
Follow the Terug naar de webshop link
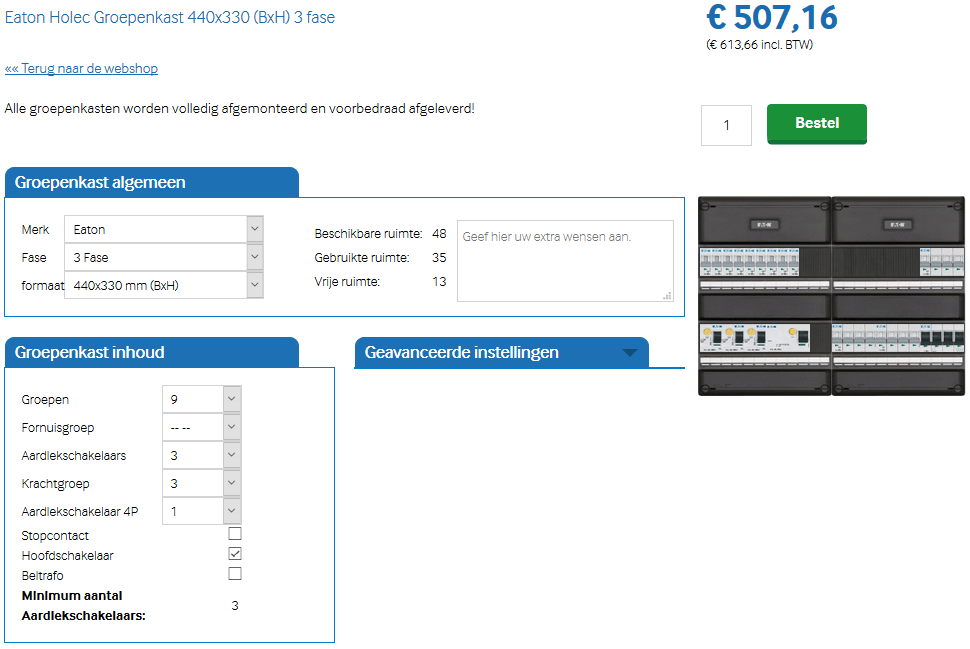(x=81, y=68)
